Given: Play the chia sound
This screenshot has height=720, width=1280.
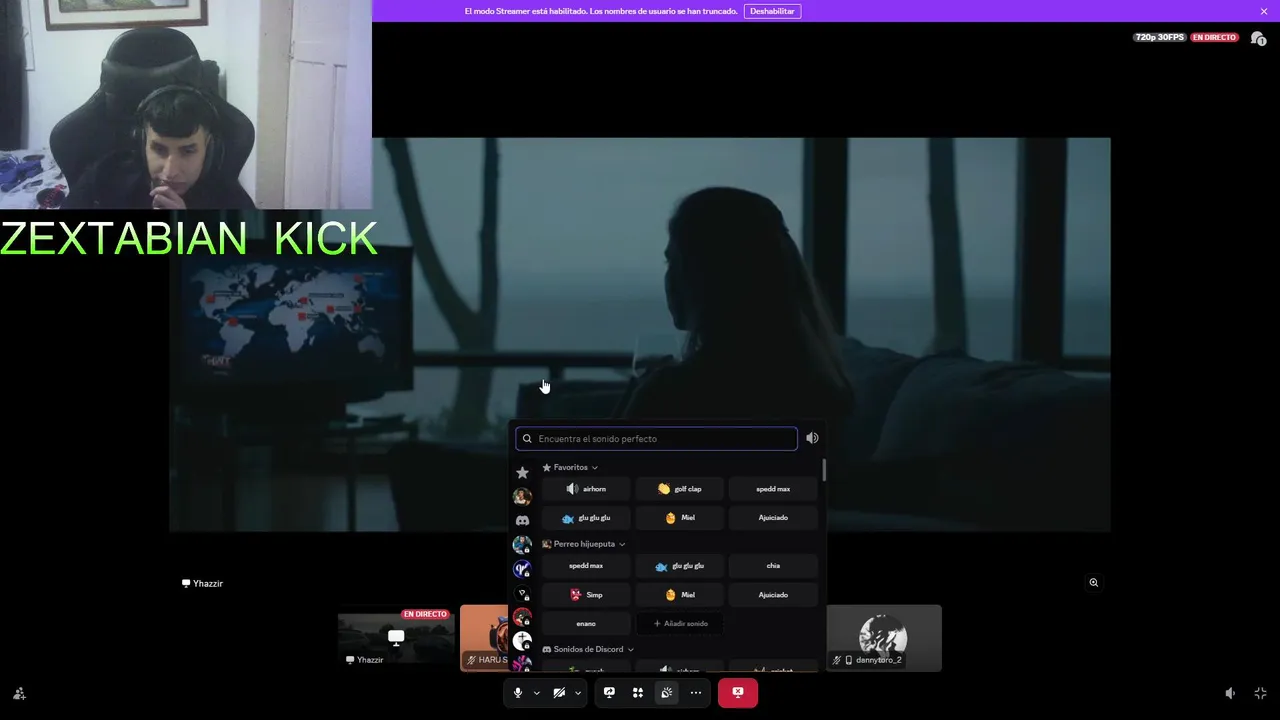Looking at the screenshot, I should click(x=773, y=566).
